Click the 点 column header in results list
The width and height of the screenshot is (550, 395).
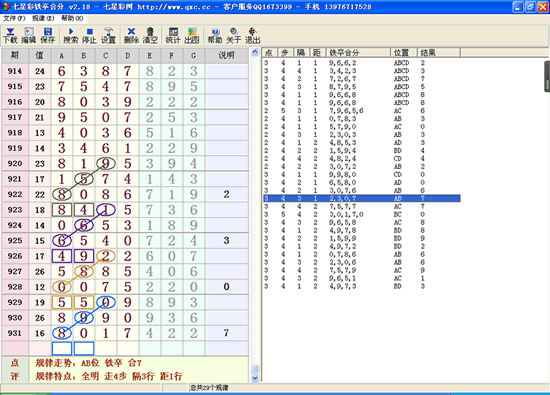pos(270,53)
